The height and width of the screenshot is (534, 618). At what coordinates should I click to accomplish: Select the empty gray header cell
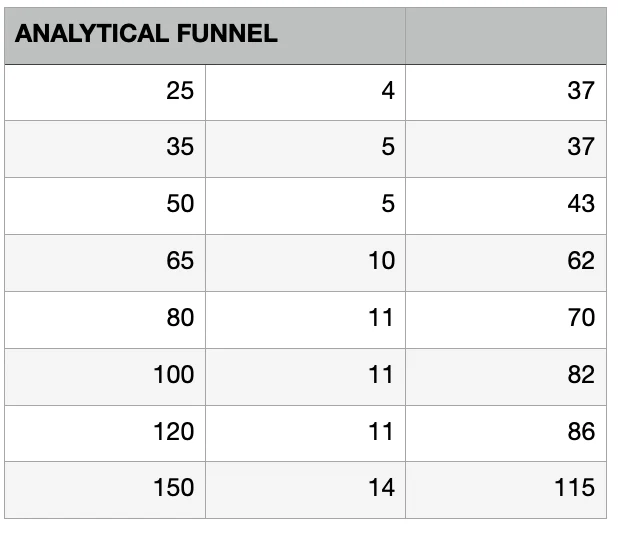pos(506,36)
